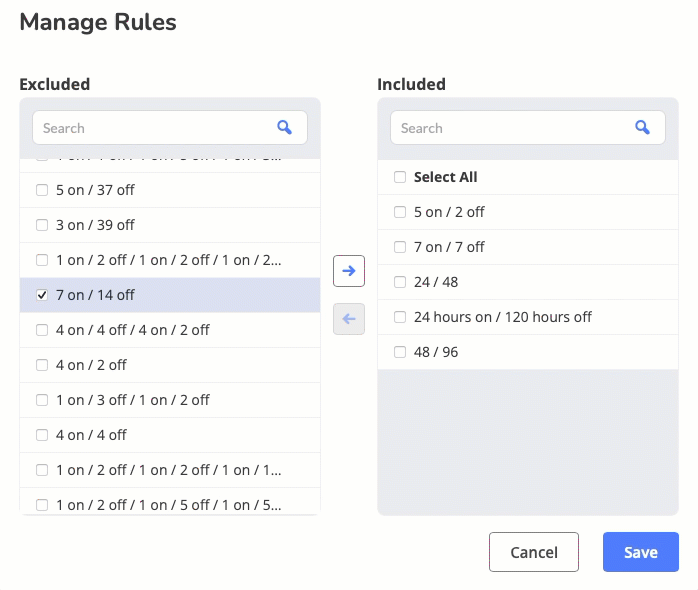Check the 5 on / 2 off checkbox
The image size is (698, 590).
point(400,212)
